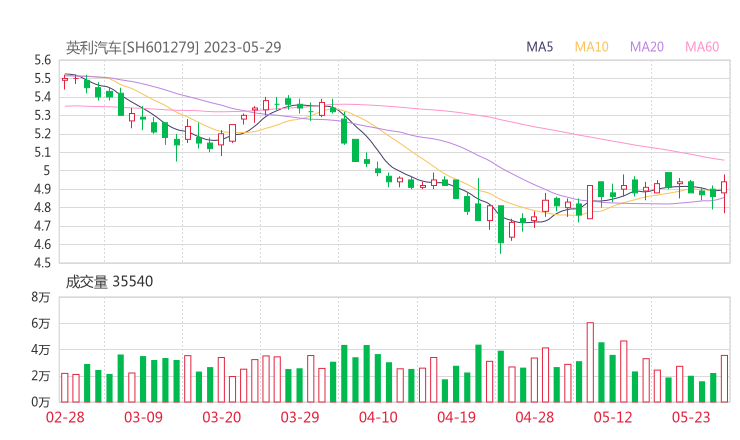The width and height of the screenshot is (740, 440).
Task: Click the 03-20 date axis label
Action: (x=222, y=417)
